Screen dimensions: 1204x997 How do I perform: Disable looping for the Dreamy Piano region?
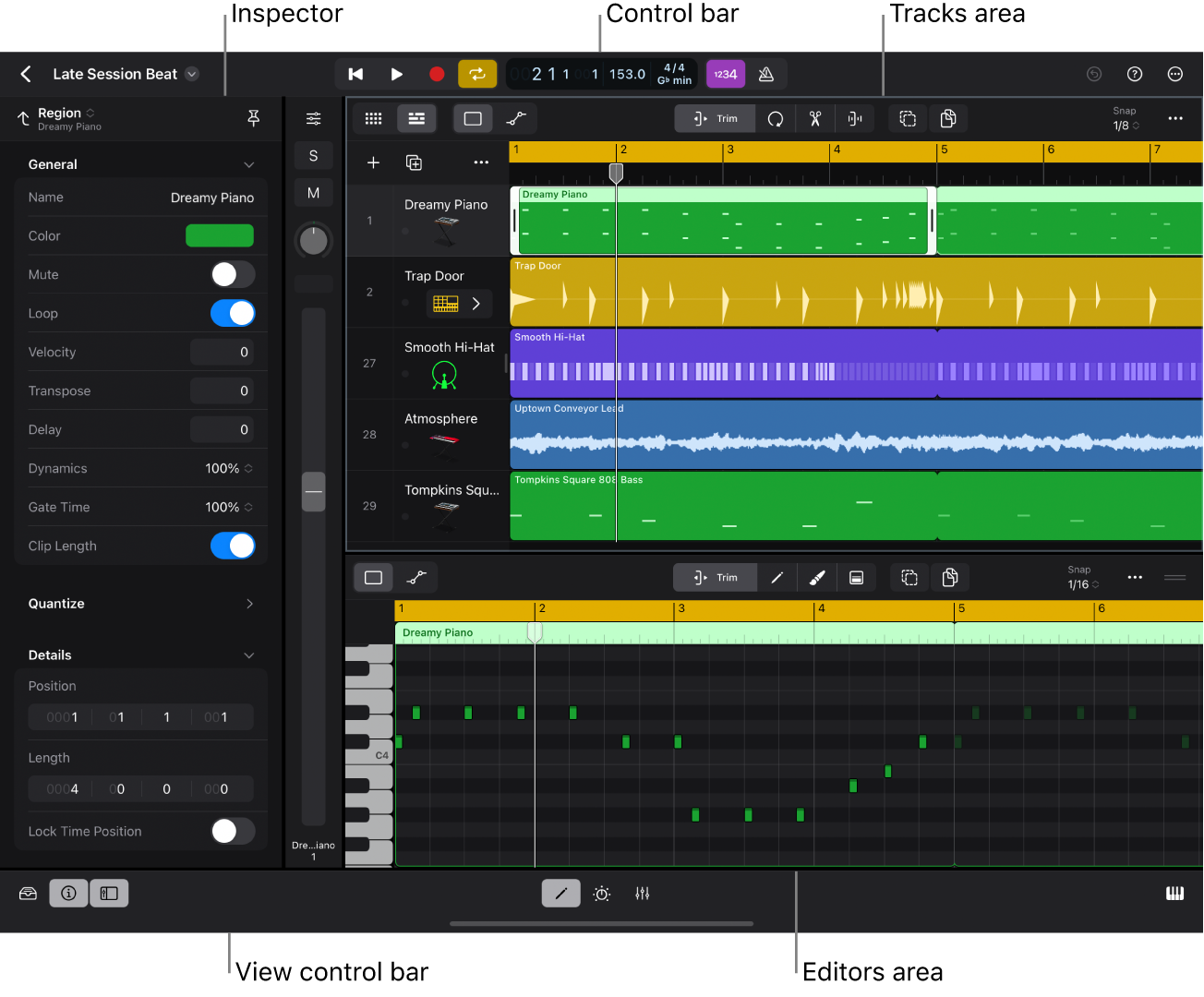click(233, 313)
